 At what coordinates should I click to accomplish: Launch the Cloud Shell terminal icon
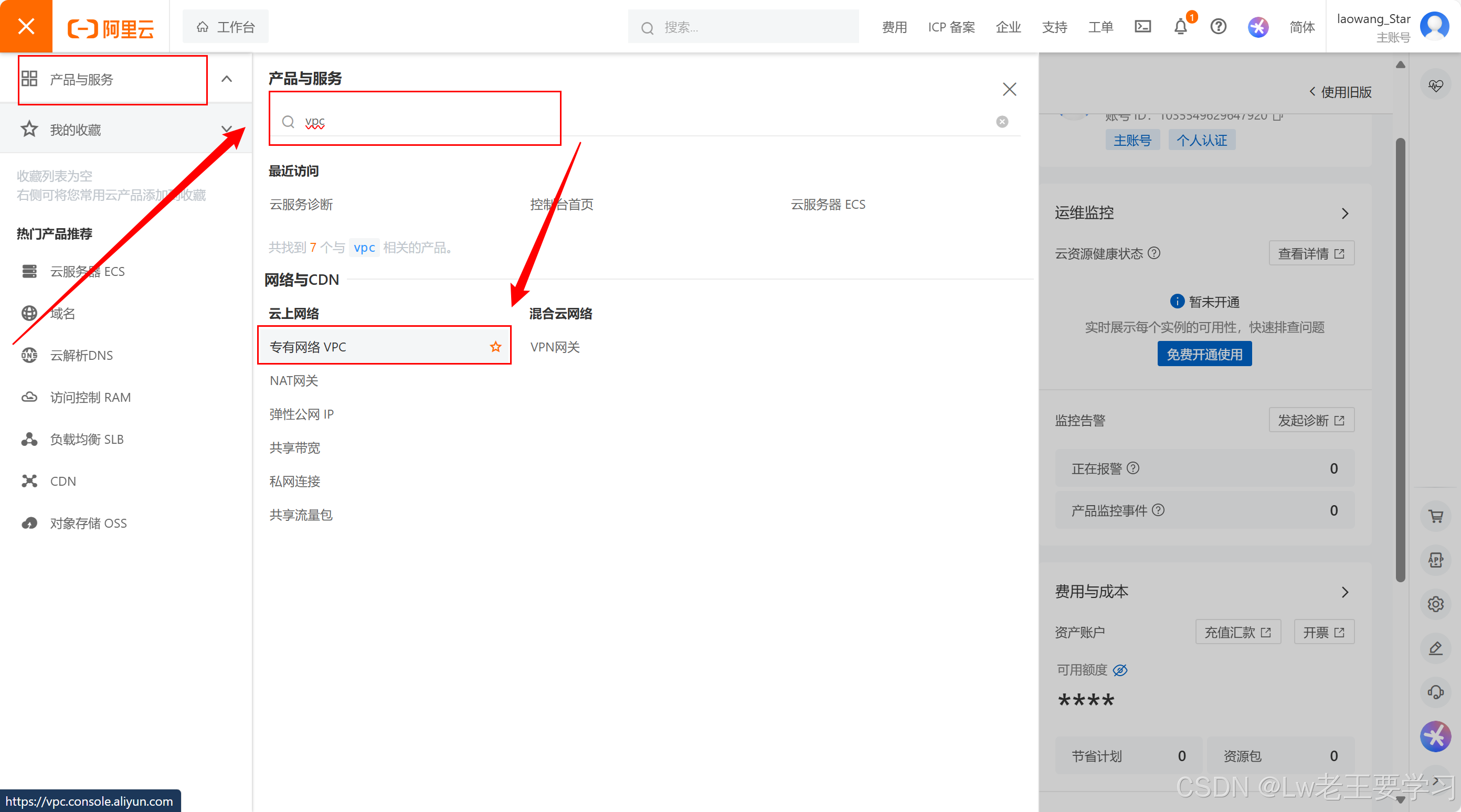click(x=1142, y=27)
